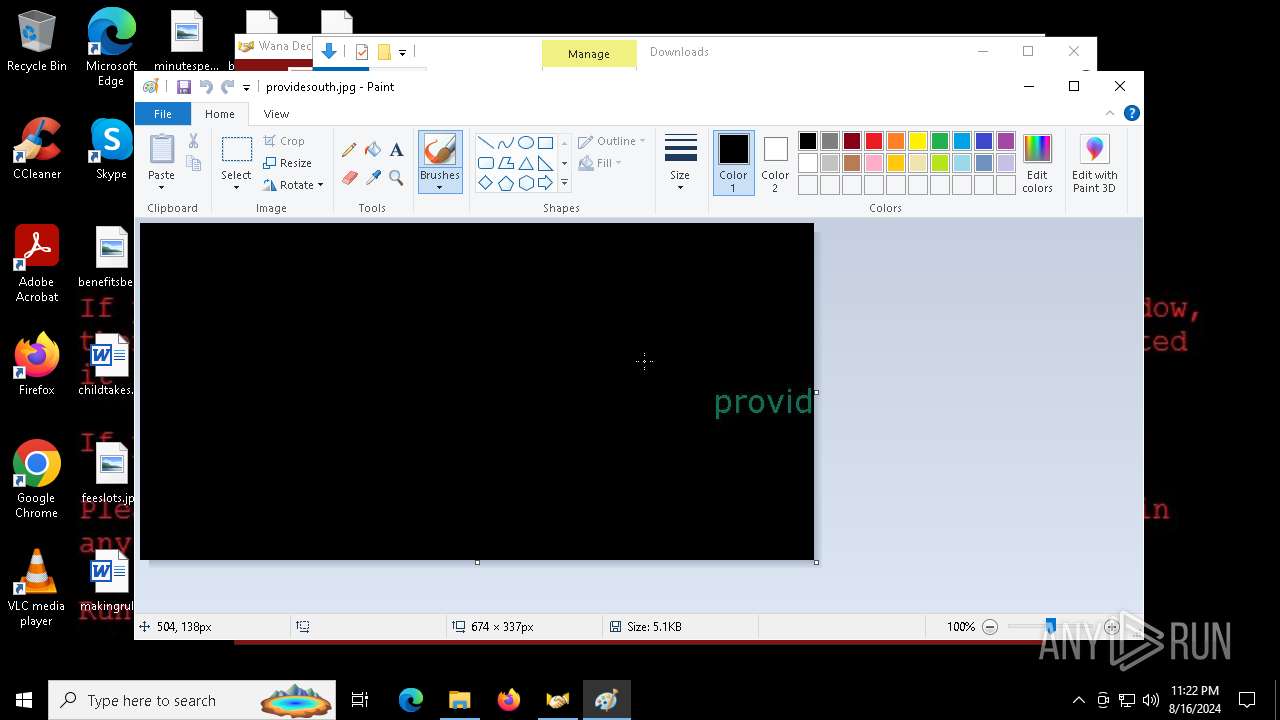Open the notification center icon

pos(1247,700)
